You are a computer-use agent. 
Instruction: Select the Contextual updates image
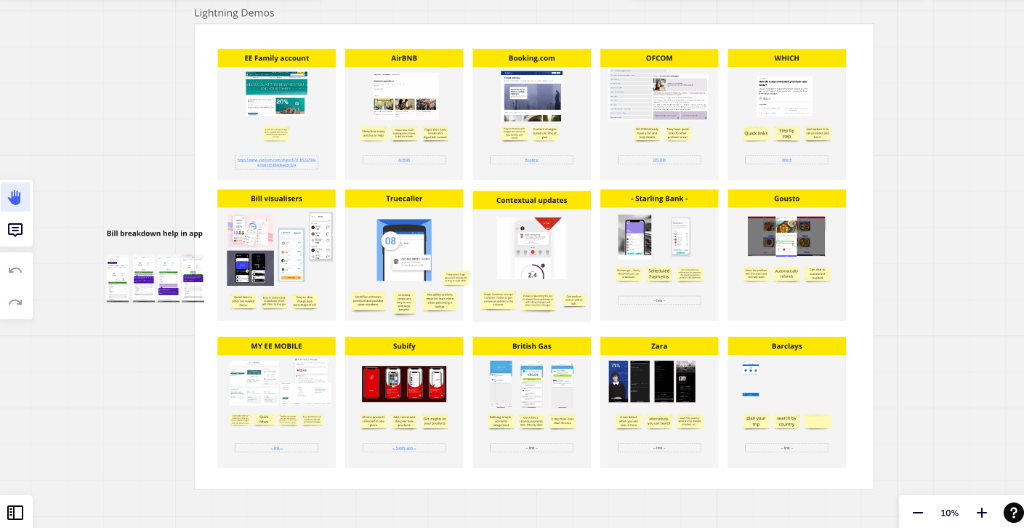[x=532, y=249]
